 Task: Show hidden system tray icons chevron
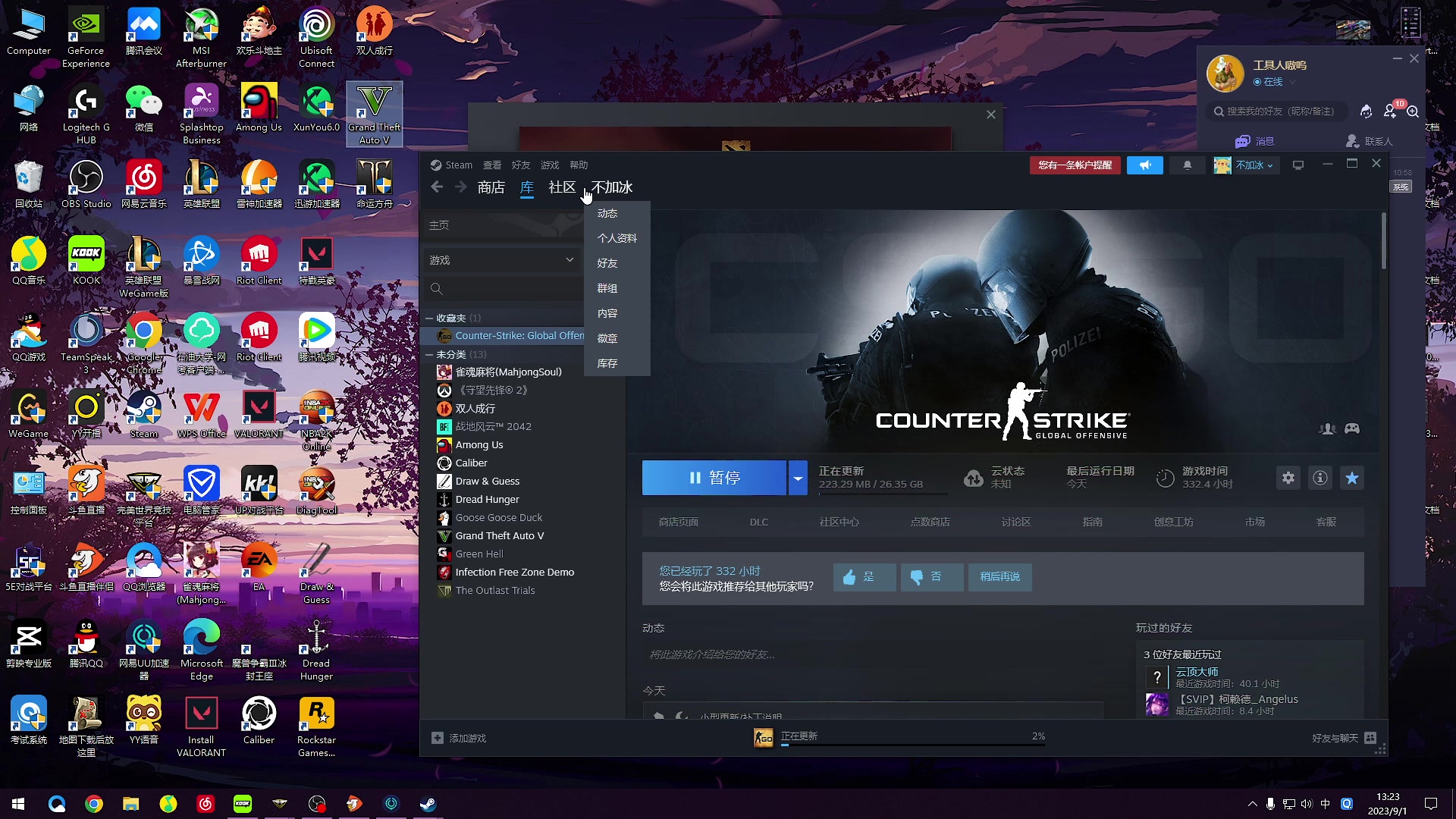(x=1252, y=804)
